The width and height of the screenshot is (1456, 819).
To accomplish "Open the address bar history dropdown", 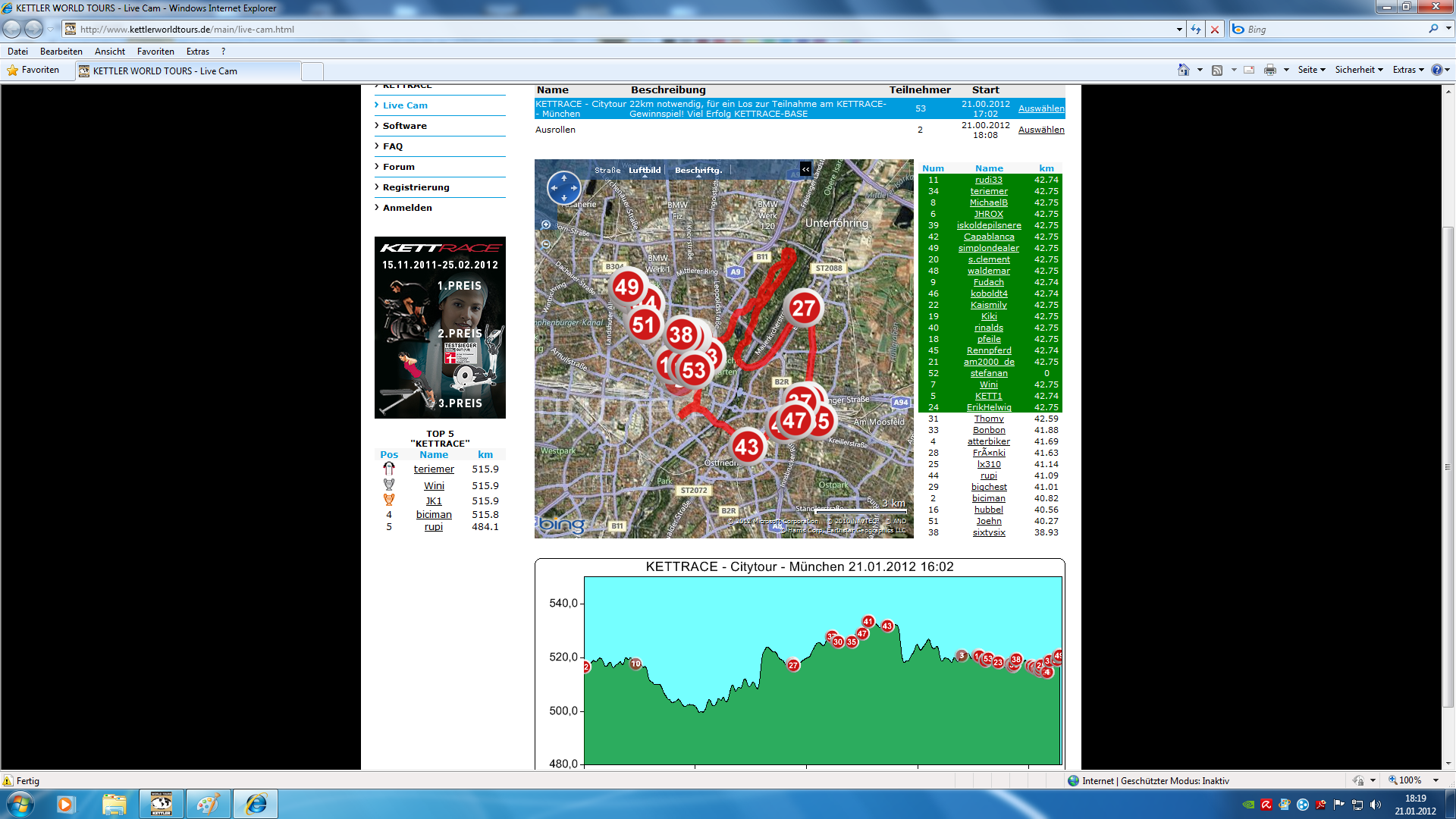I will tap(1179, 29).
